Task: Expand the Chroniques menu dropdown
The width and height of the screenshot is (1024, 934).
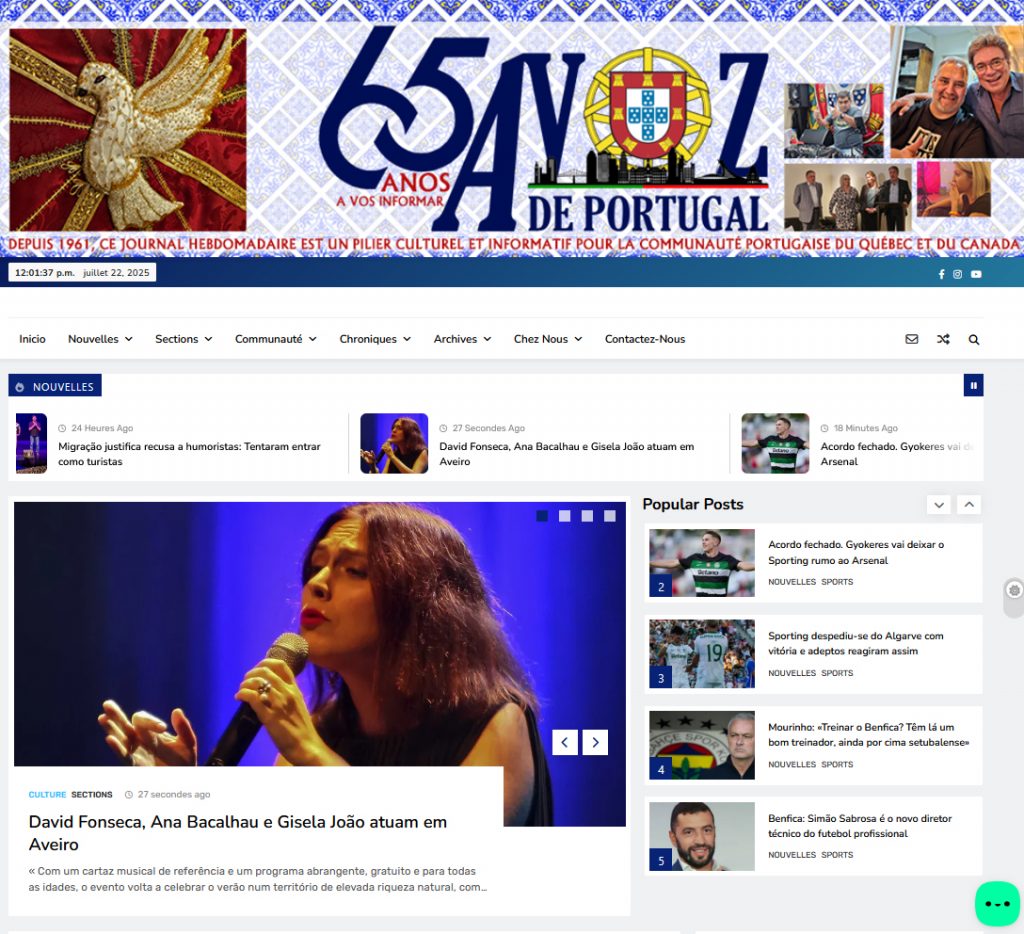Action: click(x=375, y=339)
